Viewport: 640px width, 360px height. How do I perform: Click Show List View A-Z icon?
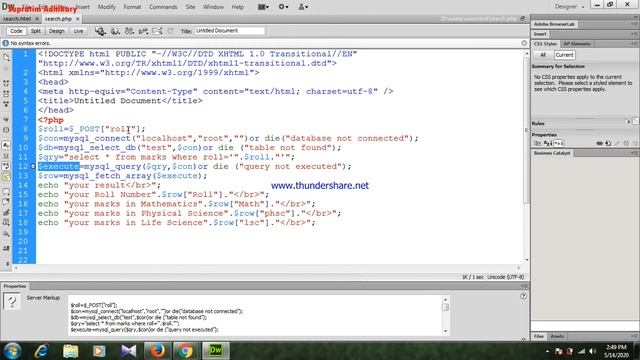coord(547,143)
